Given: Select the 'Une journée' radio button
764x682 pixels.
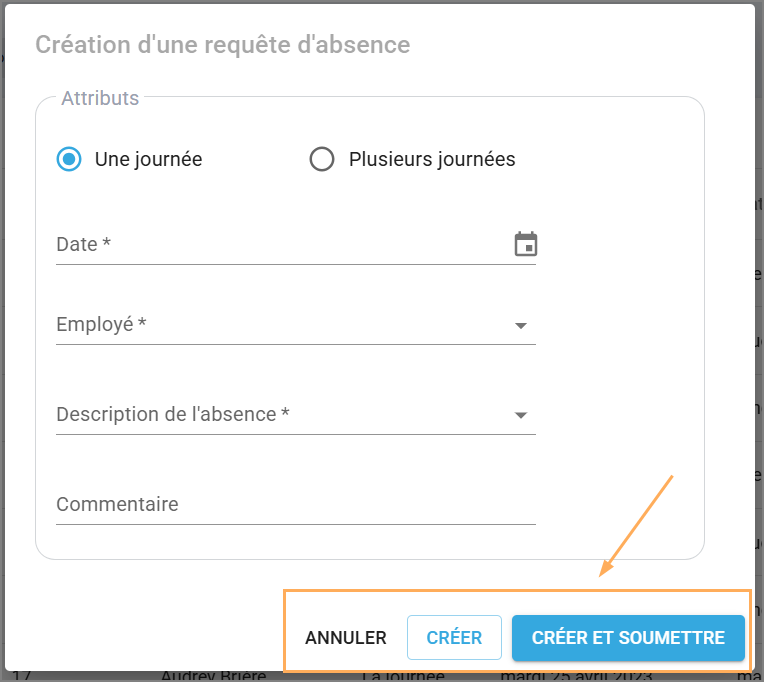Looking at the screenshot, I should [x=69, y=159].
